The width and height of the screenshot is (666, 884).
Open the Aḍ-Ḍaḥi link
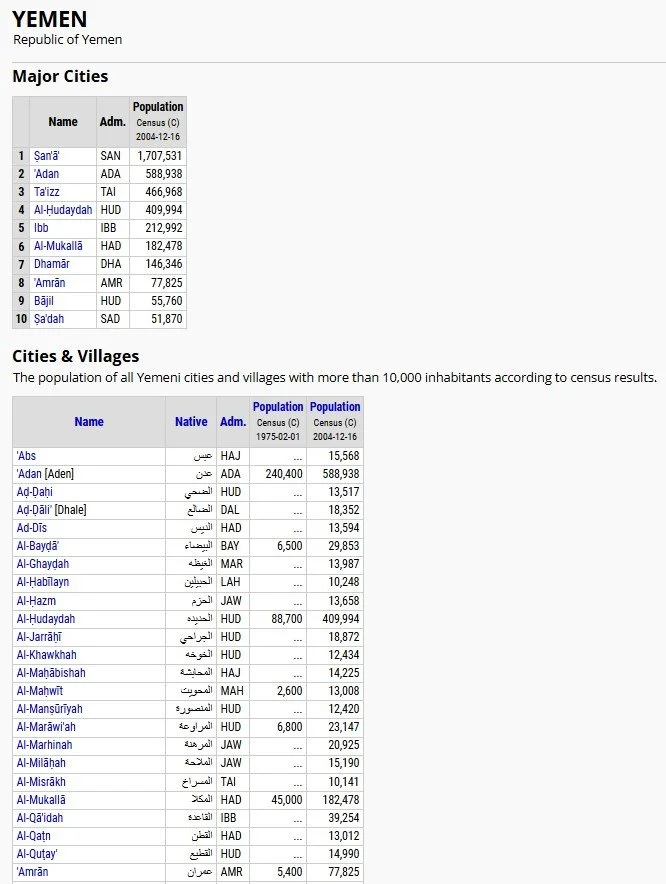(x=34, y=492)
